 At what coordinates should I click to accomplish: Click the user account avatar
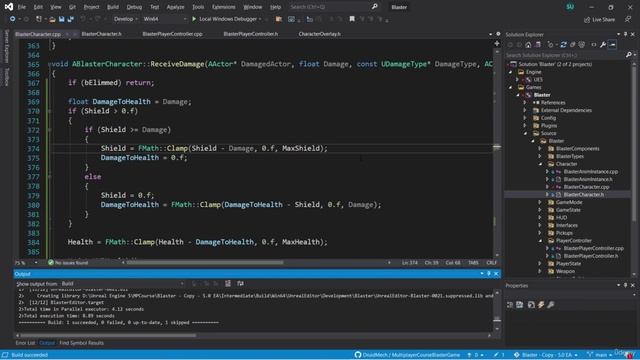570,7
